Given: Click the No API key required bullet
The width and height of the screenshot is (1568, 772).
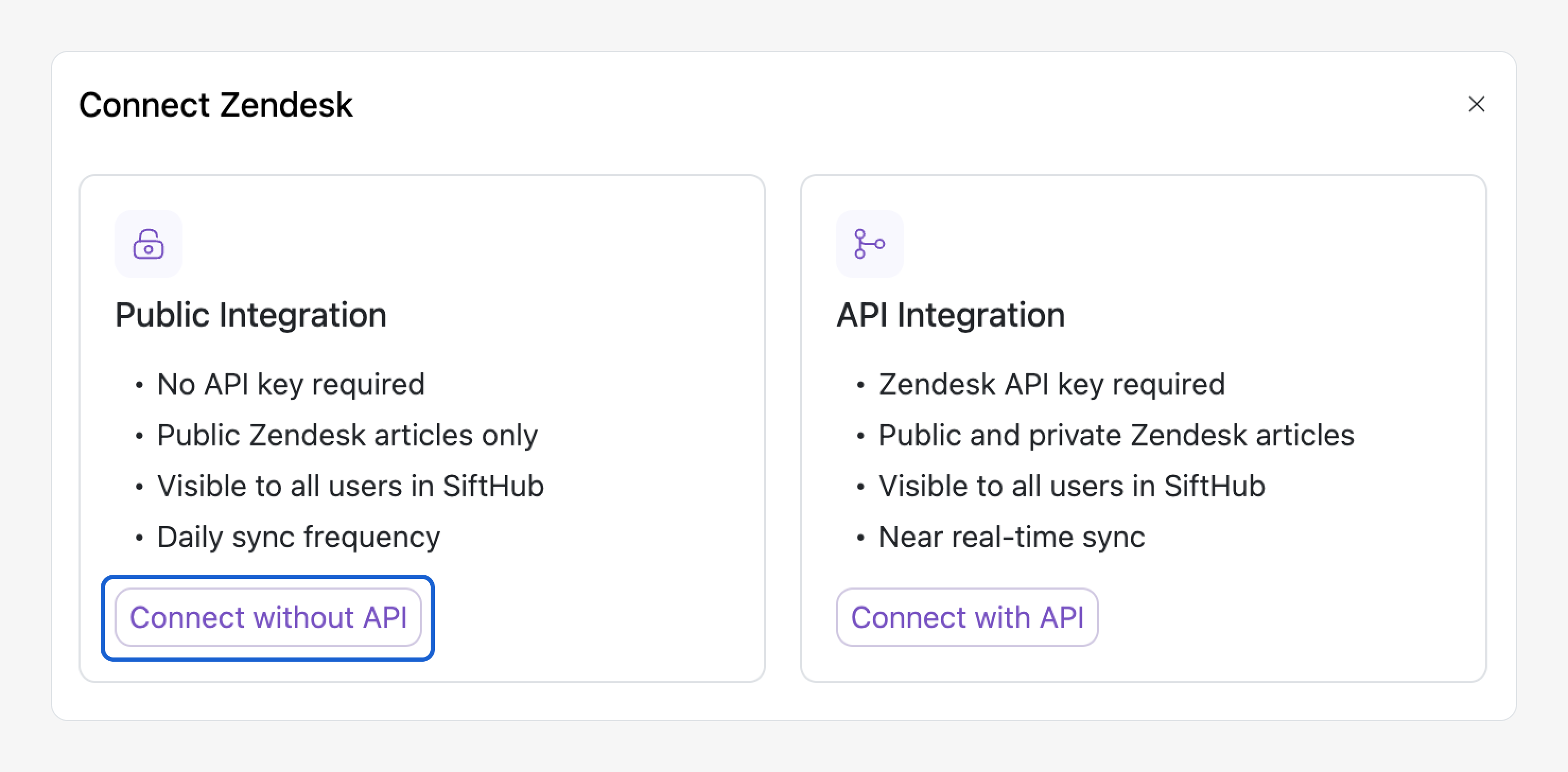Looking at the screenshot, I should [290, 384].
